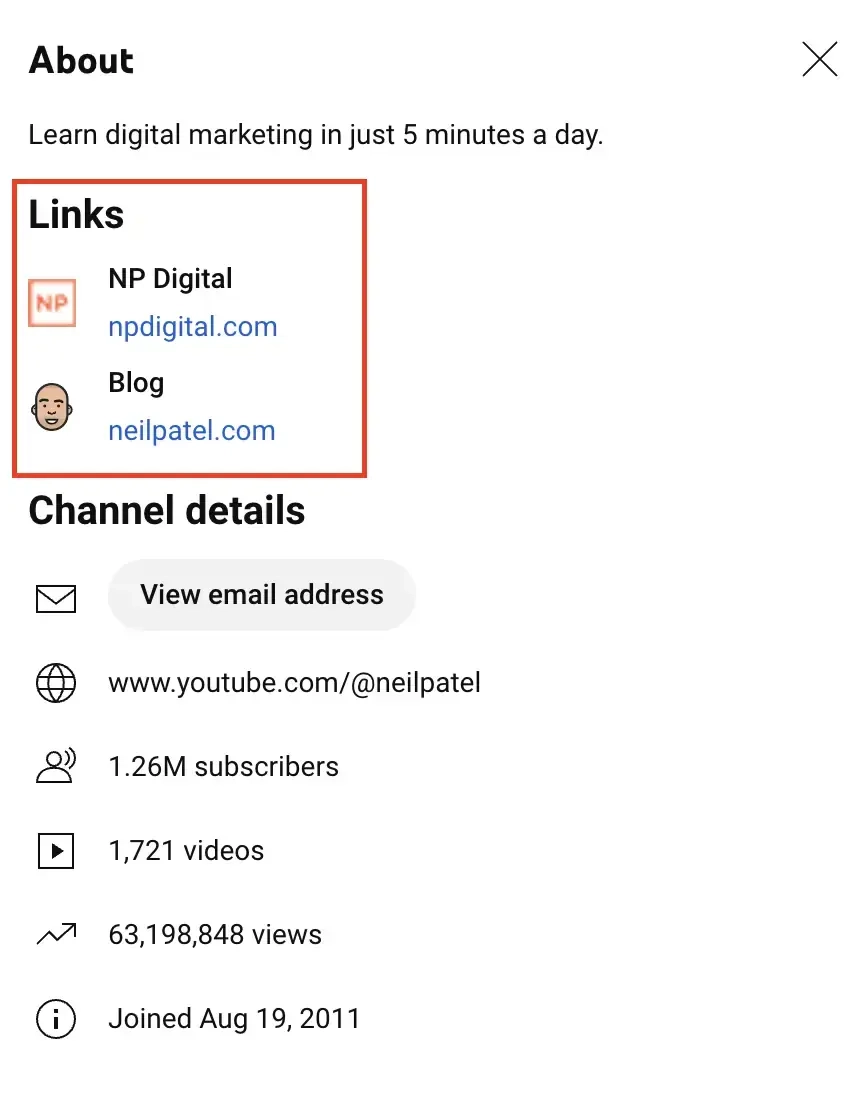
Task: Open the neilpatel.com blog link
Action: 192,431
